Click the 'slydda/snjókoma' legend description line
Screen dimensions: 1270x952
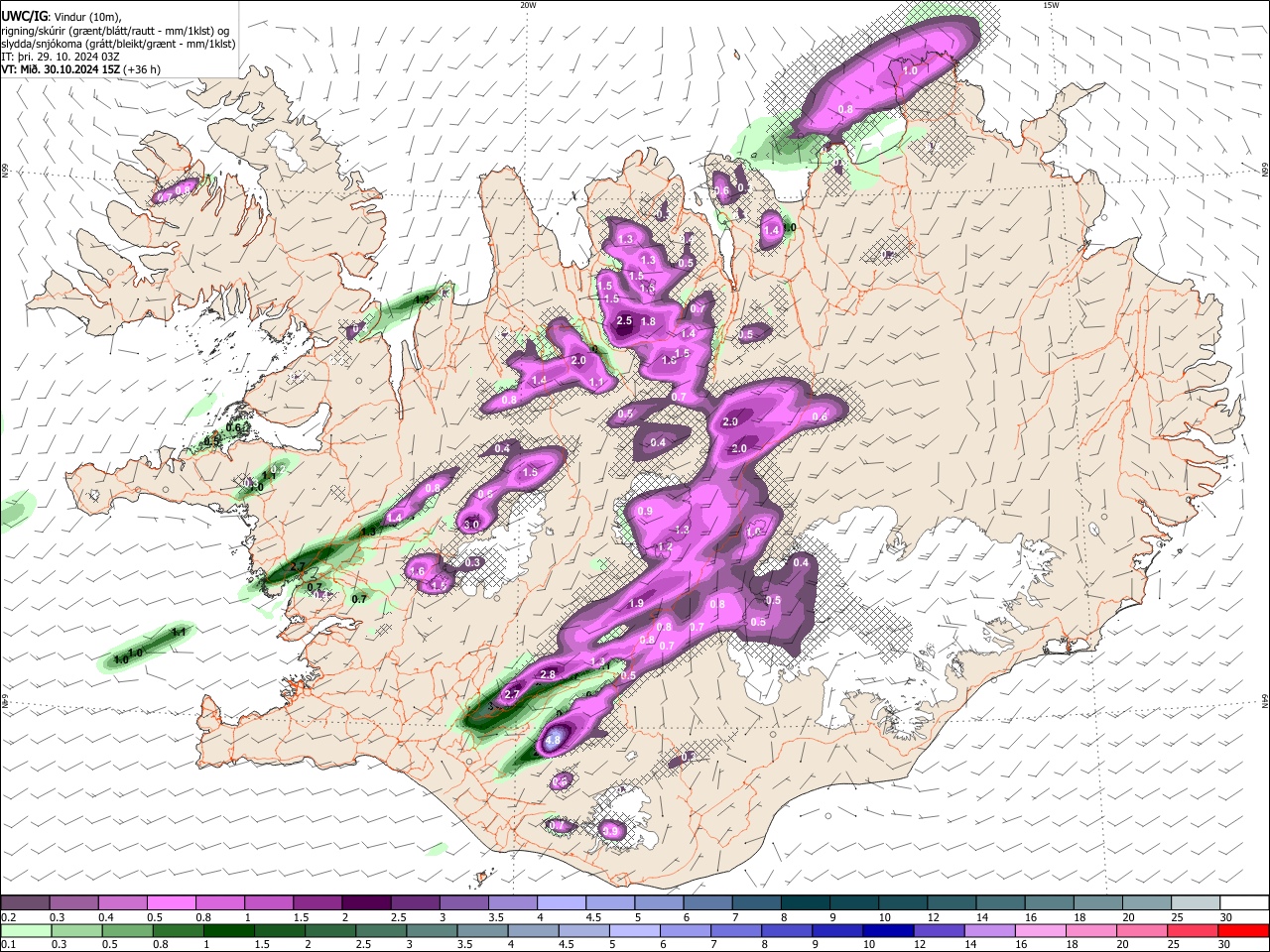pos(118,45)
